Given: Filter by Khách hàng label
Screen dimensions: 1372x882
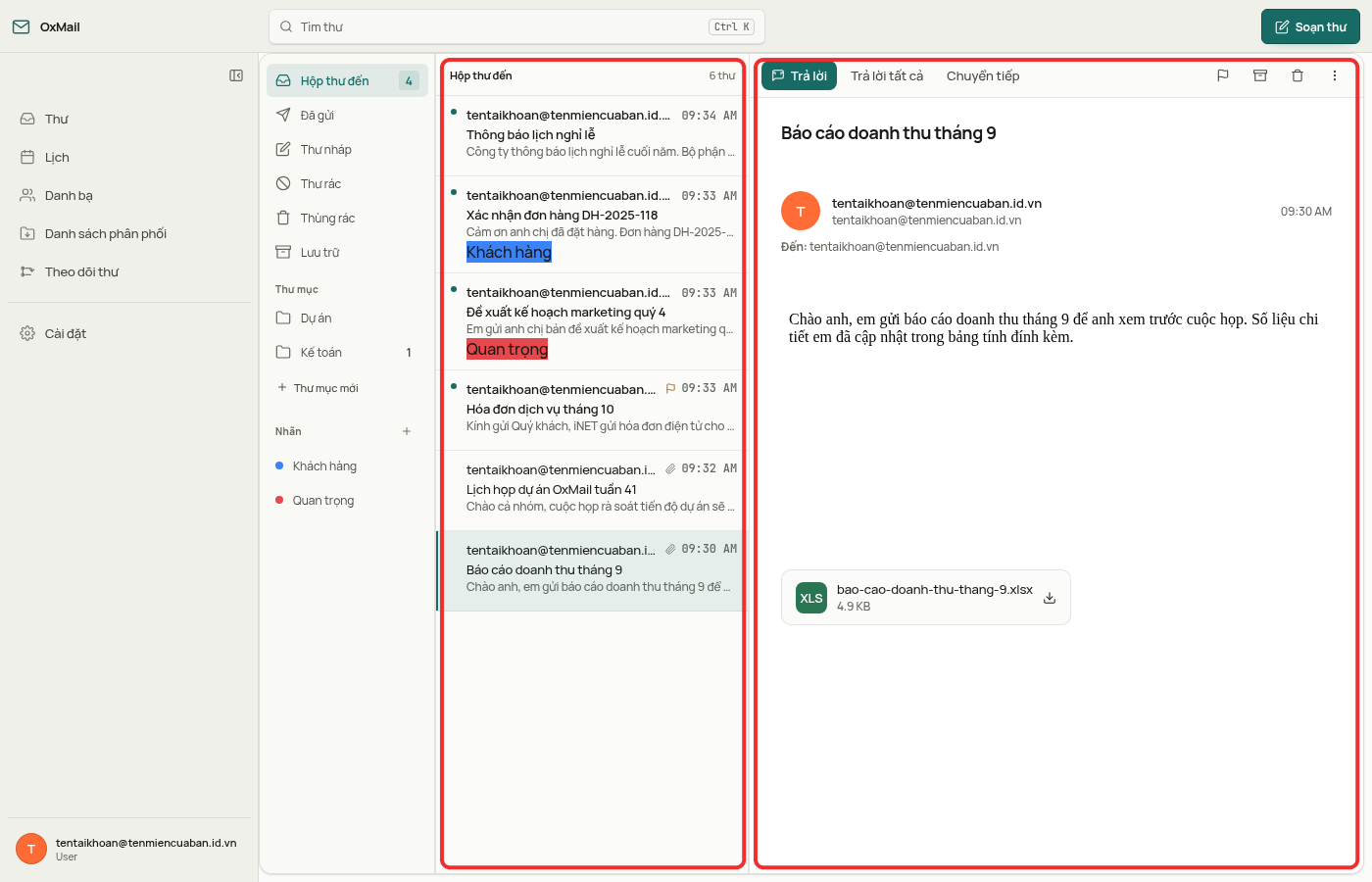Looking at the screenshot, I should [347, 465].
